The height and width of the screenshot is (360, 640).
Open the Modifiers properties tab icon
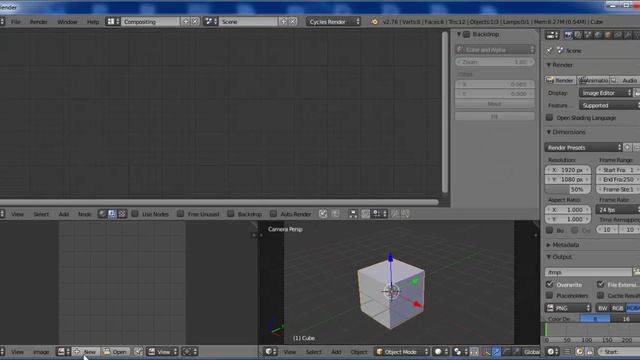(628, 36)
